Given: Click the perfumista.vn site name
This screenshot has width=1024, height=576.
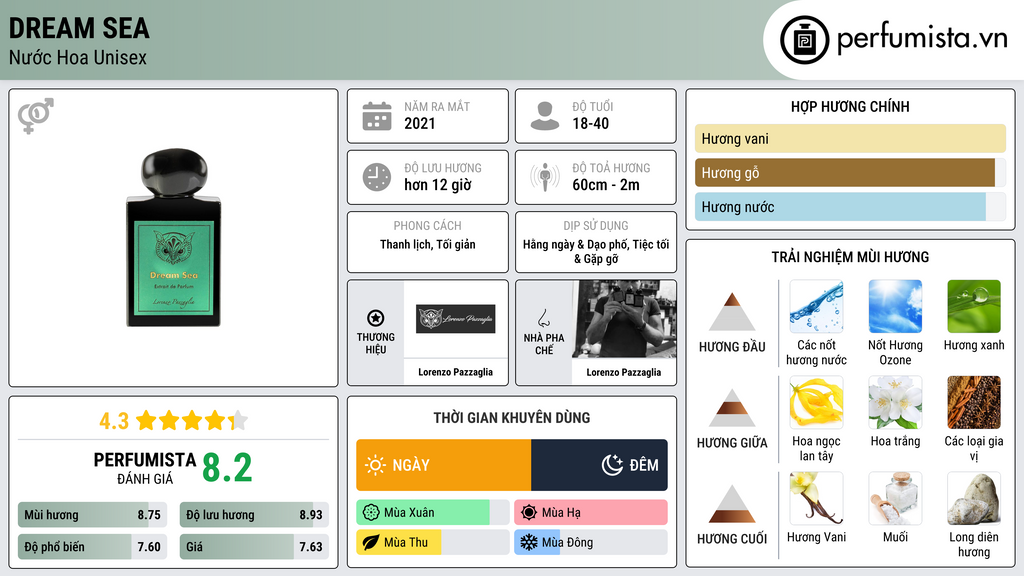Looking at the screenshot, I should tap(922, 39).
